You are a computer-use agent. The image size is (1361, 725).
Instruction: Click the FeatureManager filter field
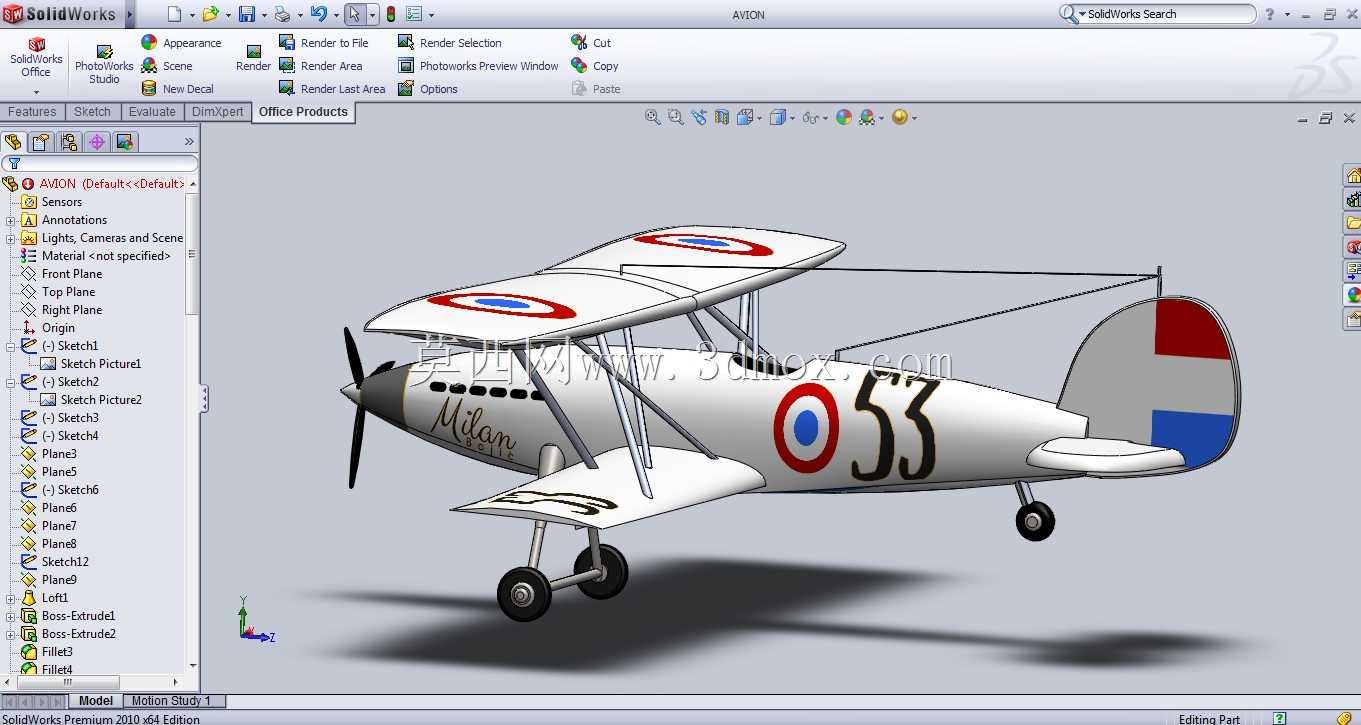click(100, 163)
